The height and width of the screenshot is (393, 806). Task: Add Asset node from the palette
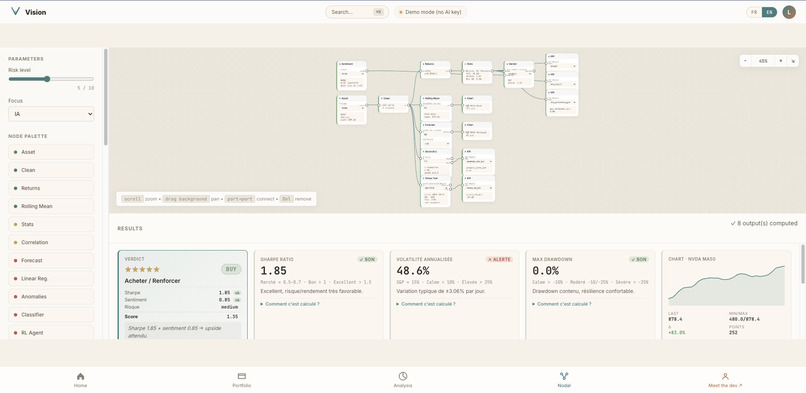[51, 152]
